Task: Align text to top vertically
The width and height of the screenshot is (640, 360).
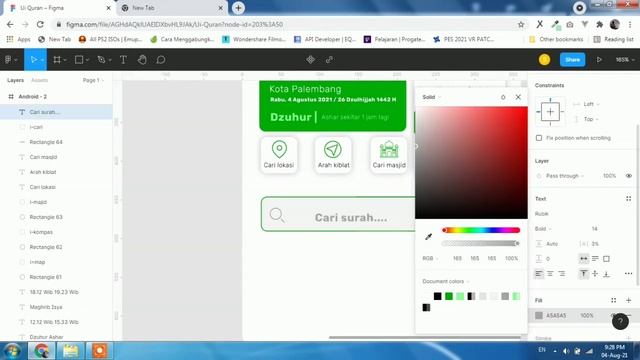Action: [584, 273]
